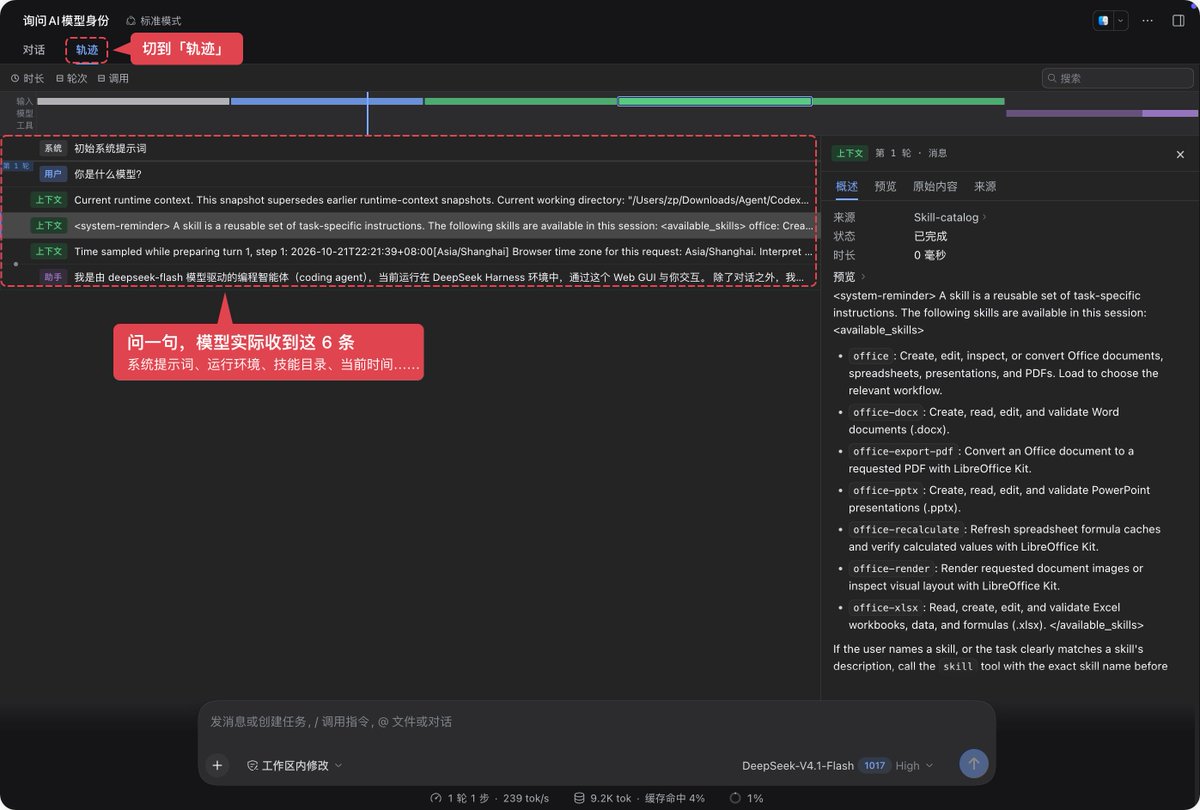
Task: Select the 初始系统提示词 system row
Action: coord(409,148)
